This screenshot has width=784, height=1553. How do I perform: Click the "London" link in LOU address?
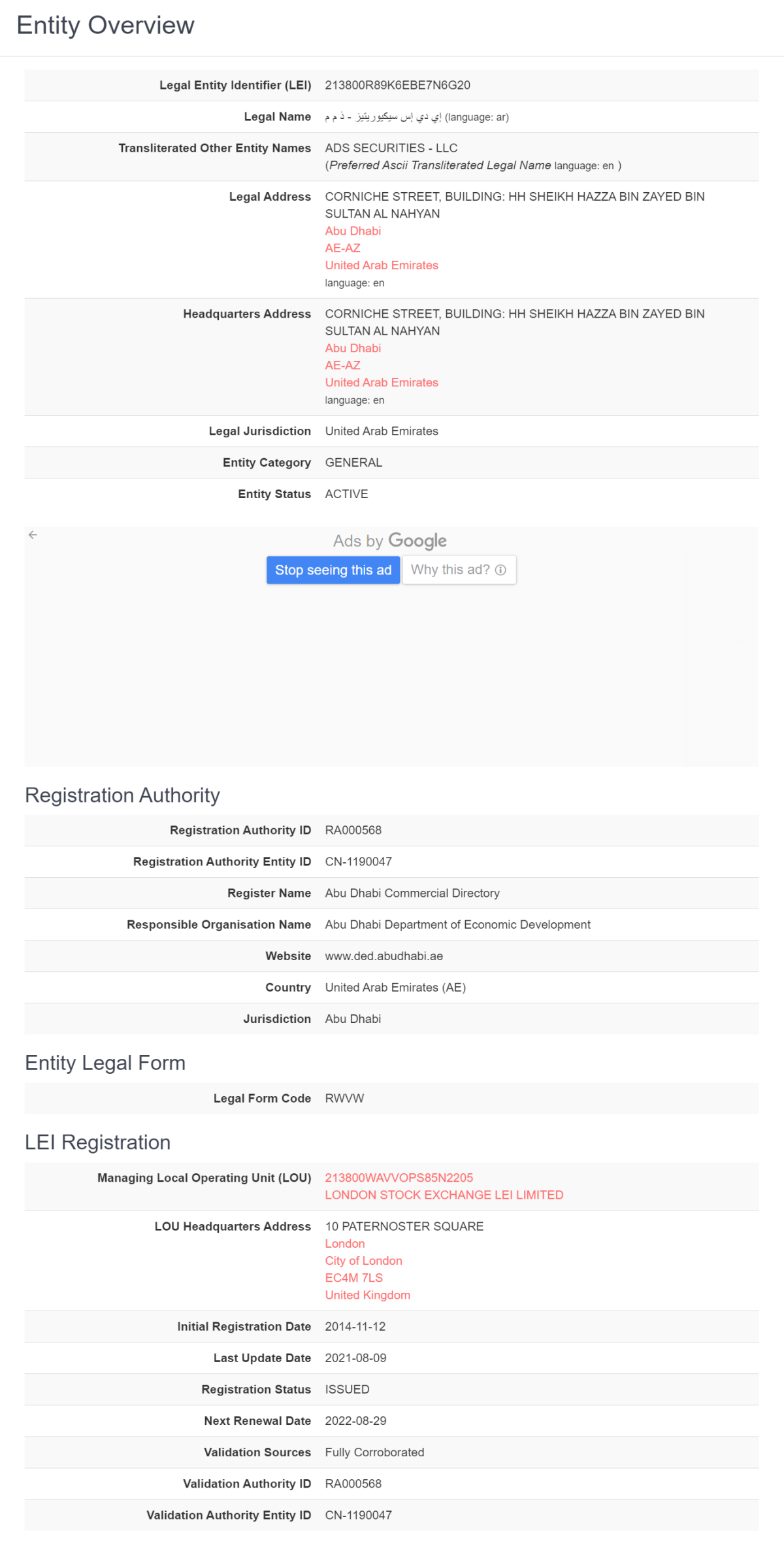pos(345,1243)
